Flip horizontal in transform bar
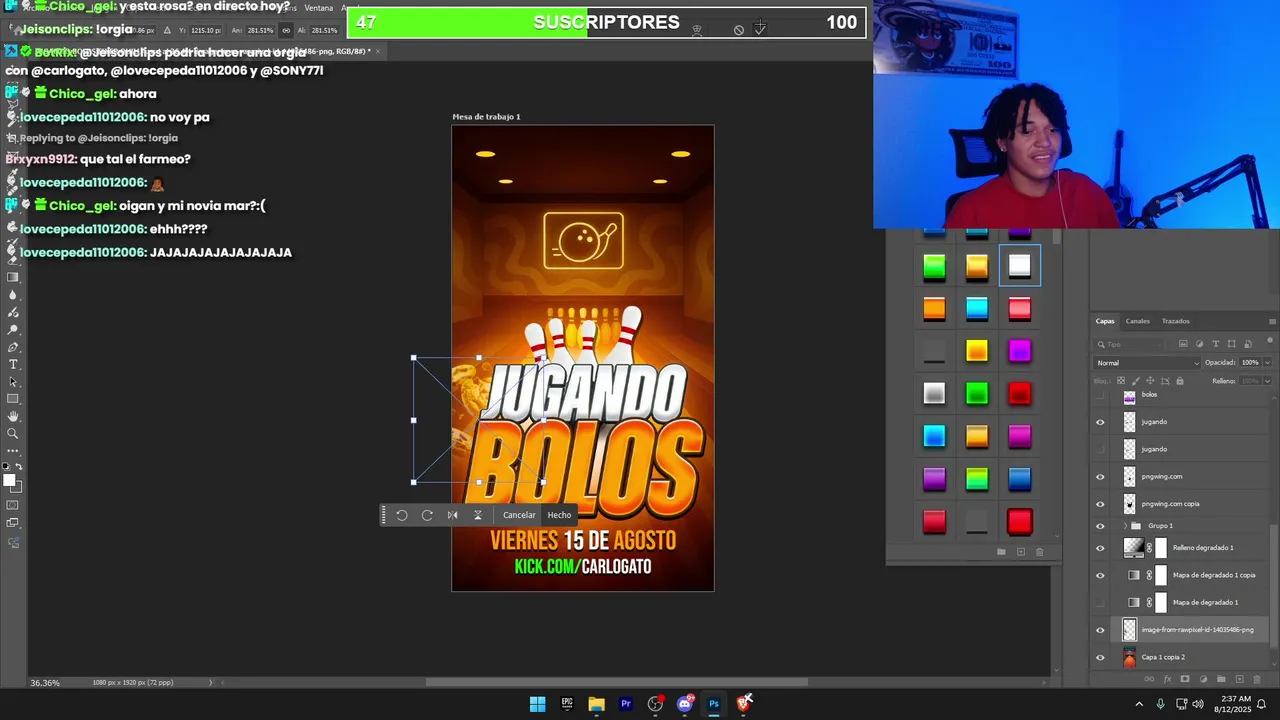This screenshot has height=720, width=1280. click(452, 515)
